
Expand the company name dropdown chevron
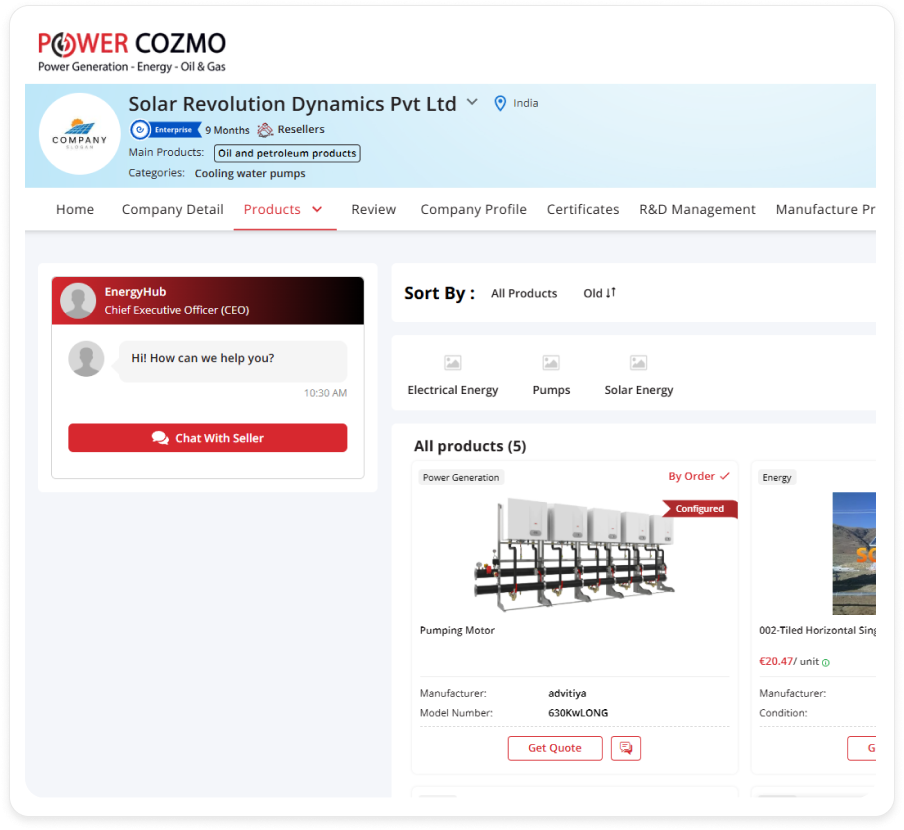[x=472, y=103]
